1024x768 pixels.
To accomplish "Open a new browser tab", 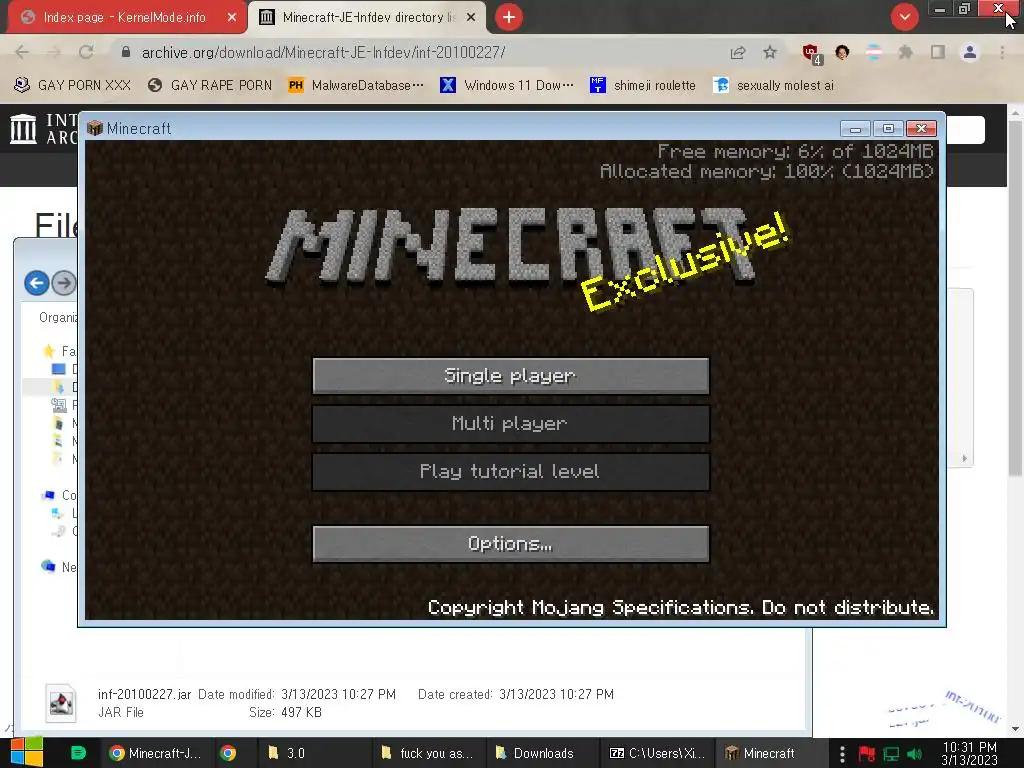I will pos(509,17).
